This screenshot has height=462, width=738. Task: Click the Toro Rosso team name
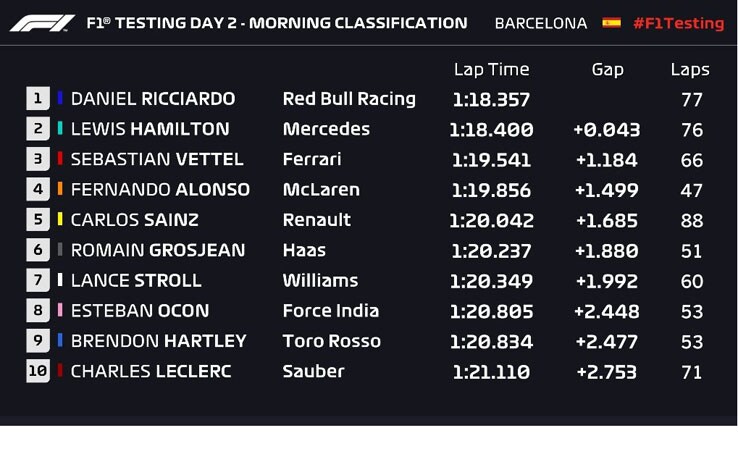point(331,341)
